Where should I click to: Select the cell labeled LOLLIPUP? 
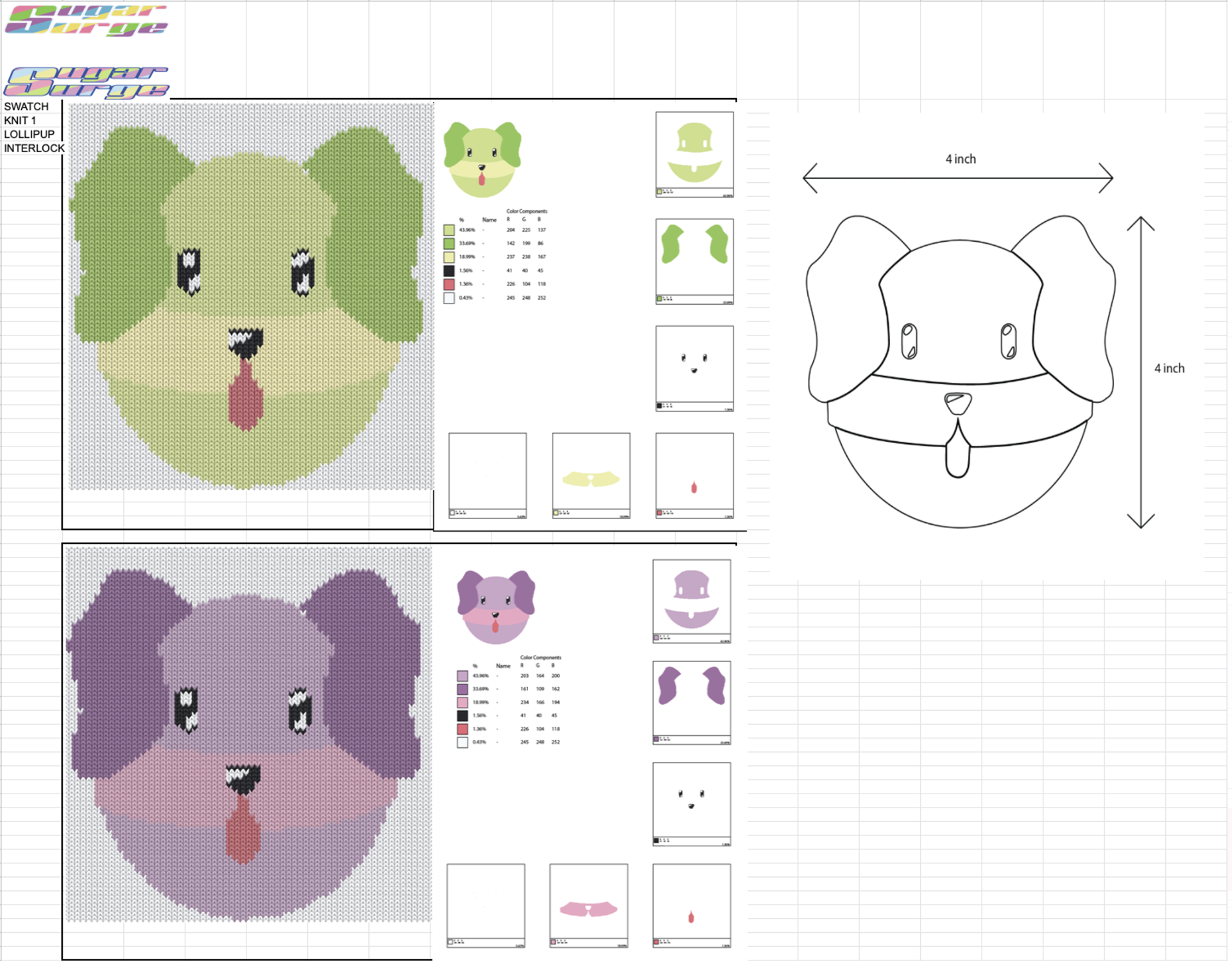click(29, 134)
